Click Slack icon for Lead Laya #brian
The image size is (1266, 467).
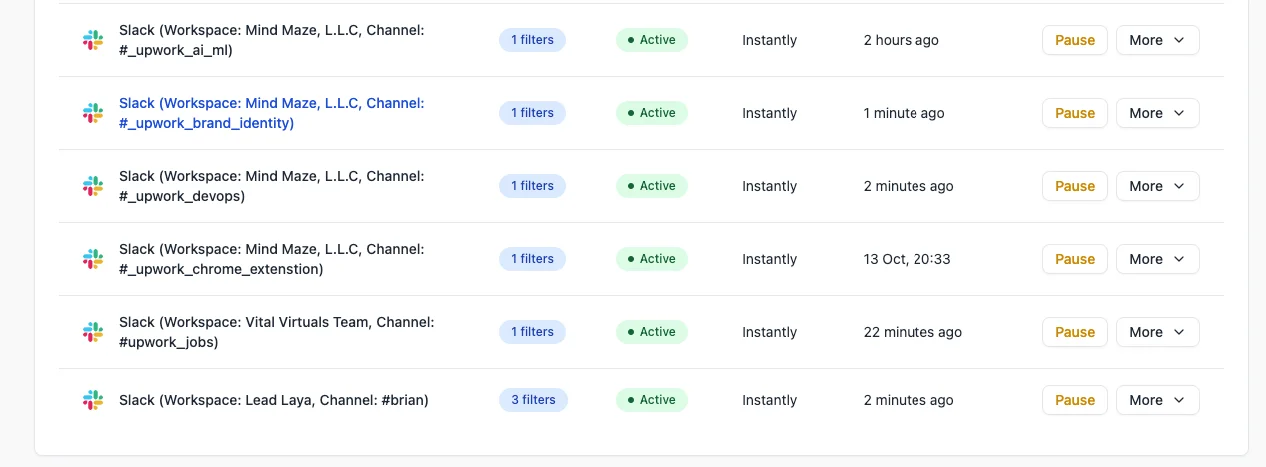pos(93,400)
